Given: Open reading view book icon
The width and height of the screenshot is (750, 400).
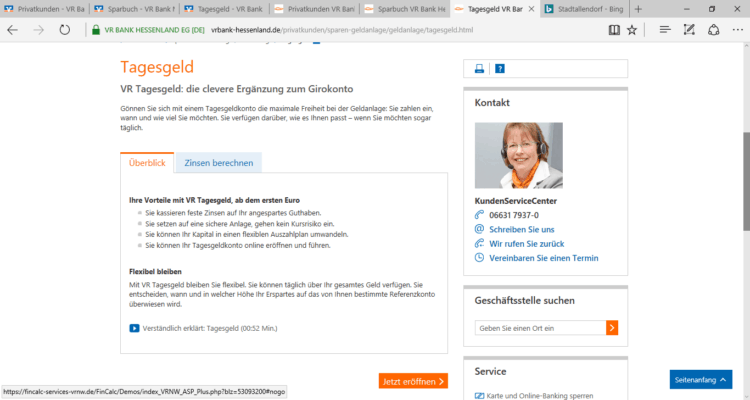Looking at the screenshot, I should click(614, 30).
